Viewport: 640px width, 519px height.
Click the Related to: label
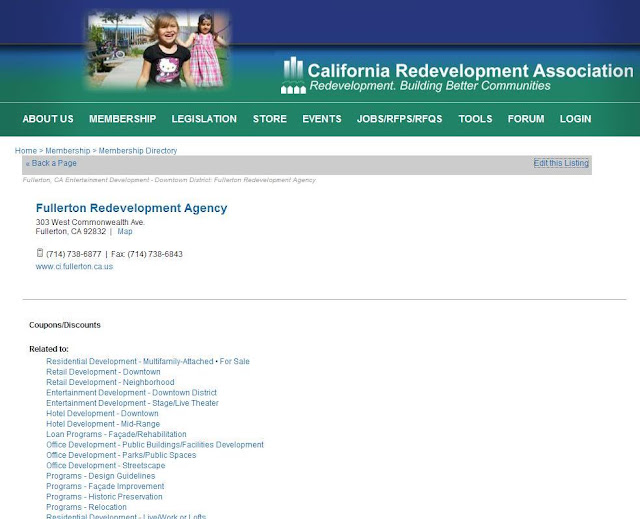coord(49,349)
